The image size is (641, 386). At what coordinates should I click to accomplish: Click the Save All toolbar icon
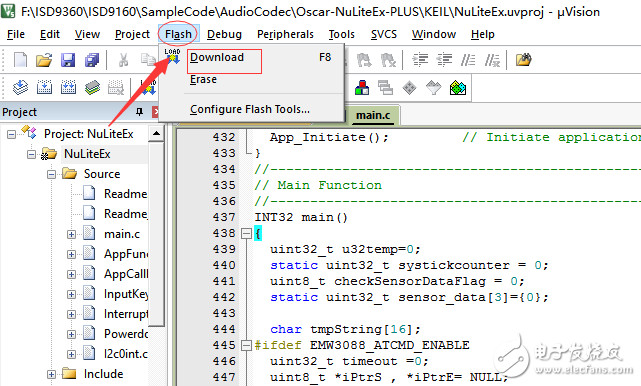pyautogui.click(x=92, y=60)
